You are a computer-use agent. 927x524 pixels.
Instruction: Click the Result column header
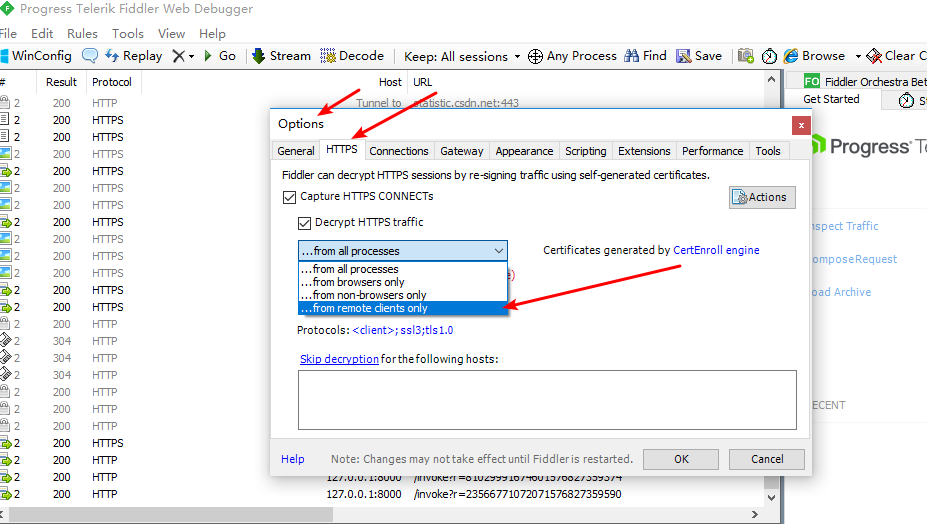coord(61,82)
